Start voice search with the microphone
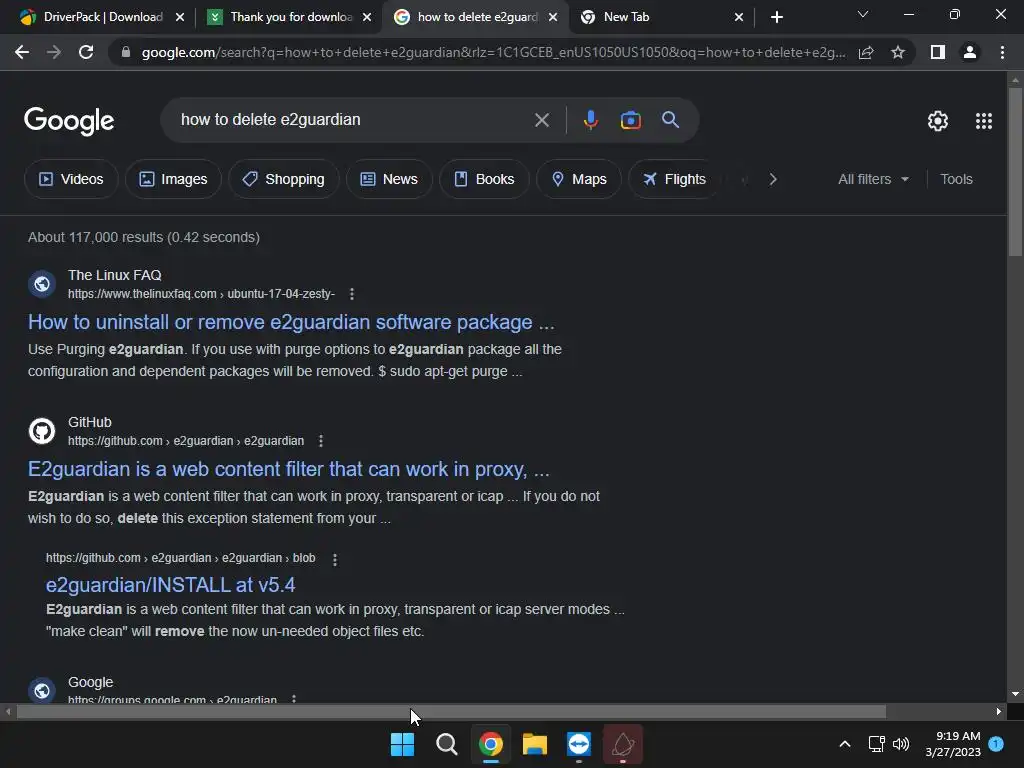Viewport: 1024px width, 768px height. click(590, 120)
